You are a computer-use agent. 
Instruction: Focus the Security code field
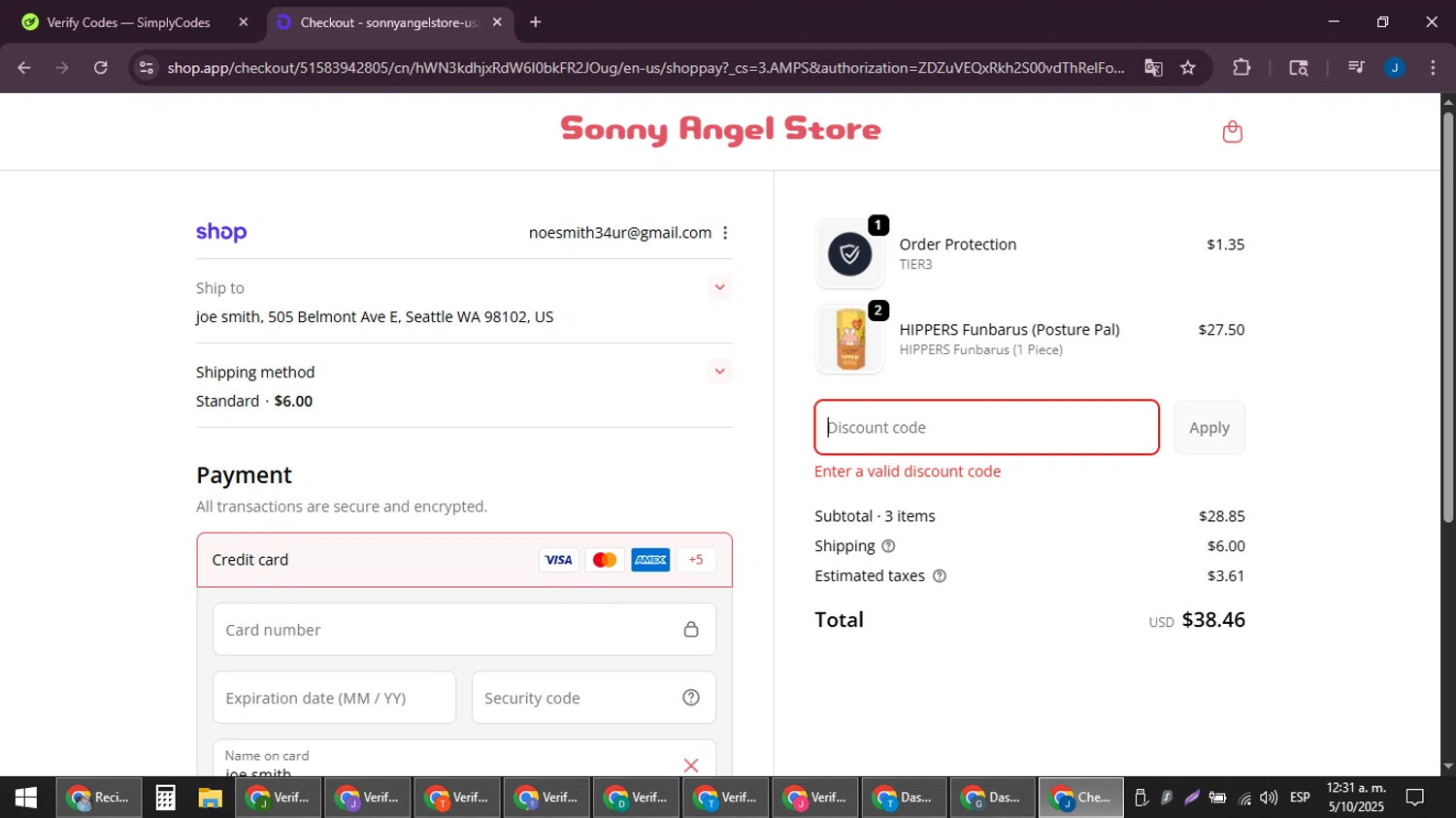pyautogui.click(x=594, y=698)
